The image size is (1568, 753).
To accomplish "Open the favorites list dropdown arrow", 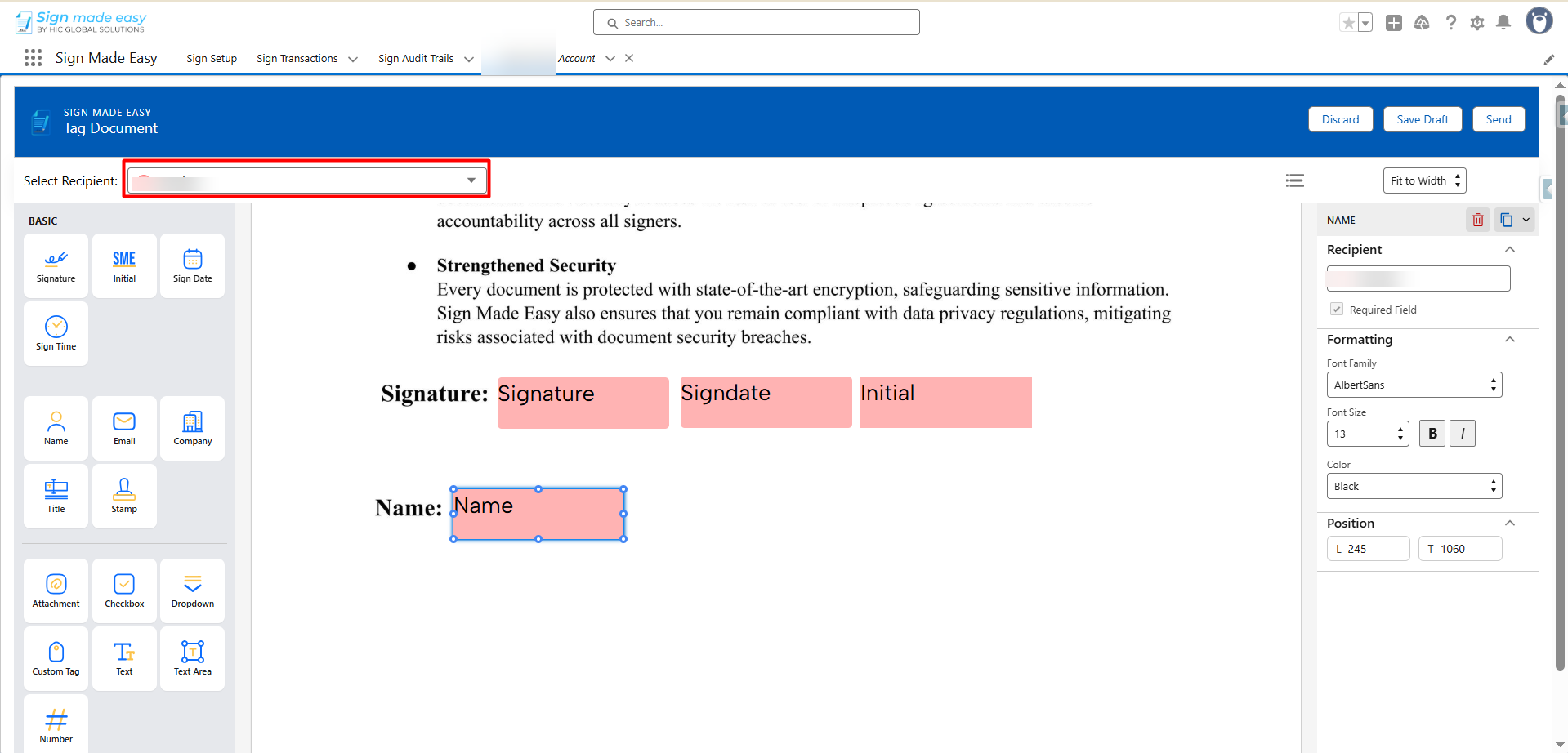I will [x=1365, y=23].
